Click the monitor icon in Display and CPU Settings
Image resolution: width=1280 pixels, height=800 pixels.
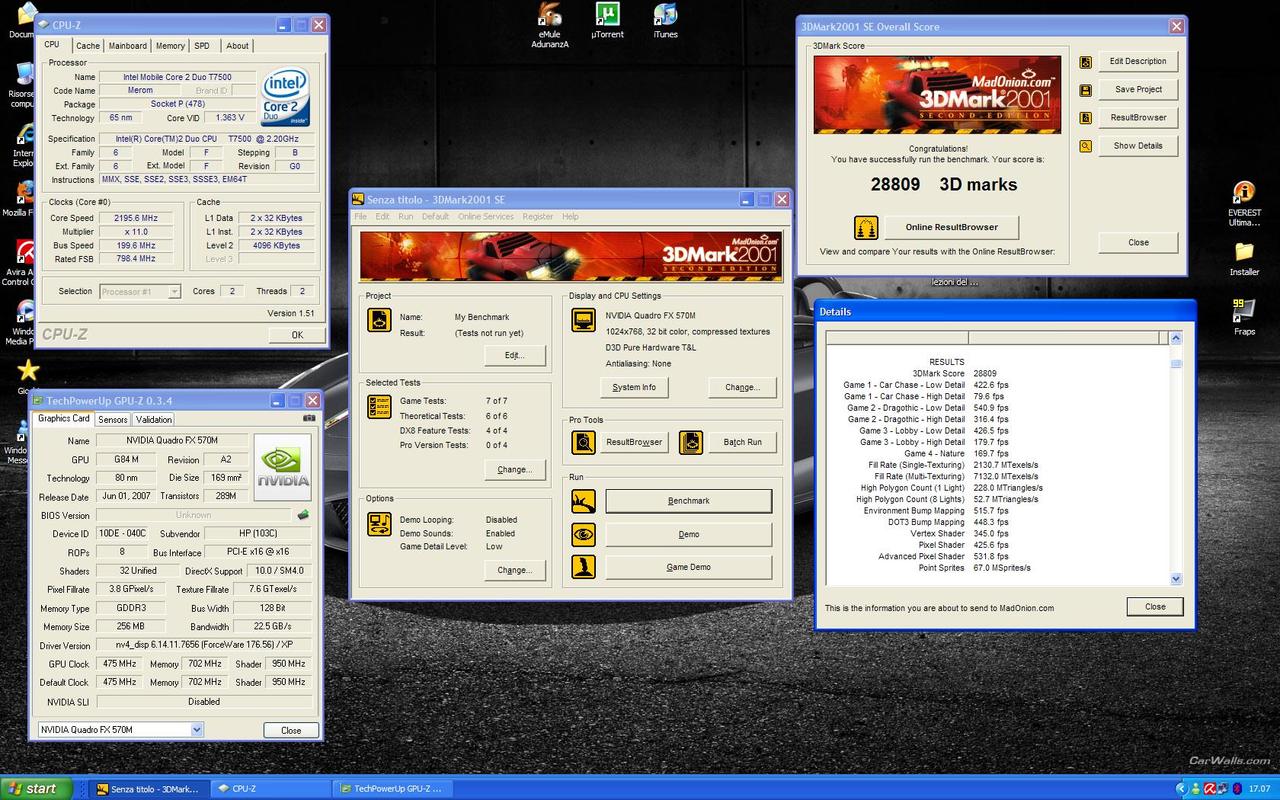583,320
